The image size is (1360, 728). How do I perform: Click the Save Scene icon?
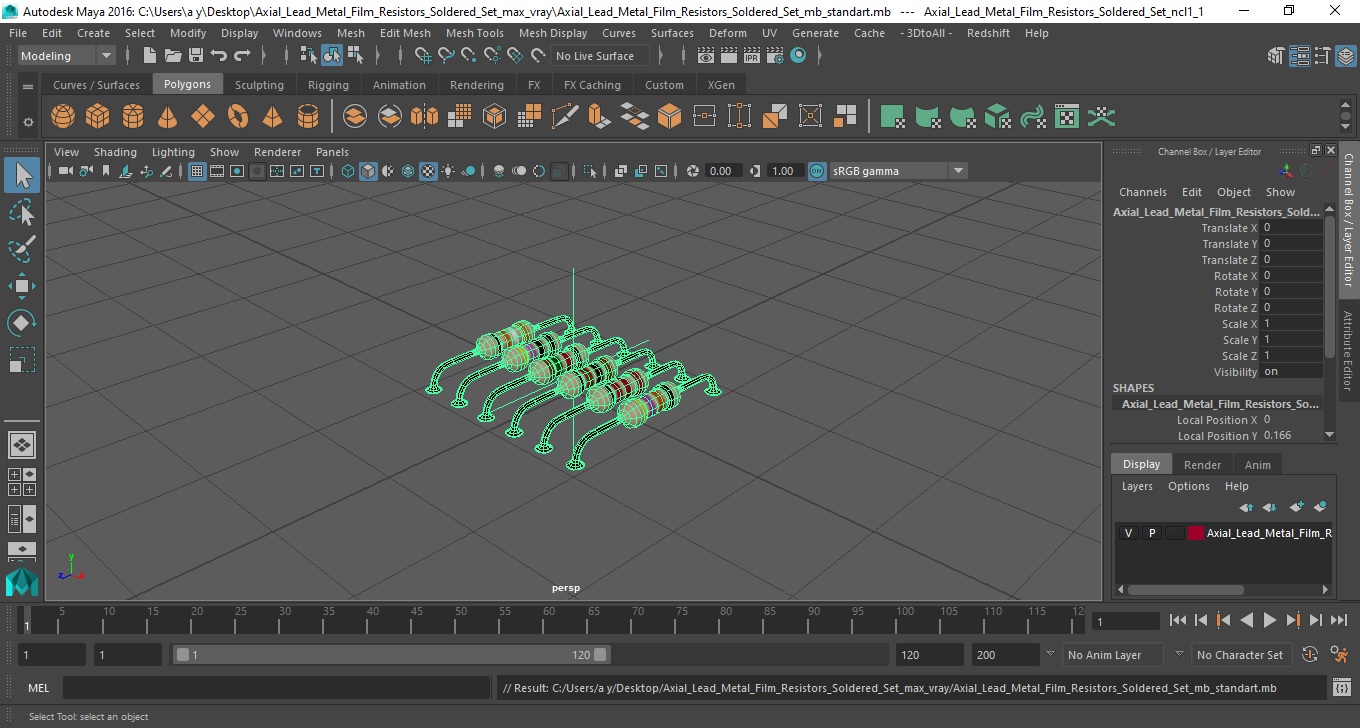tap(196, 56)
